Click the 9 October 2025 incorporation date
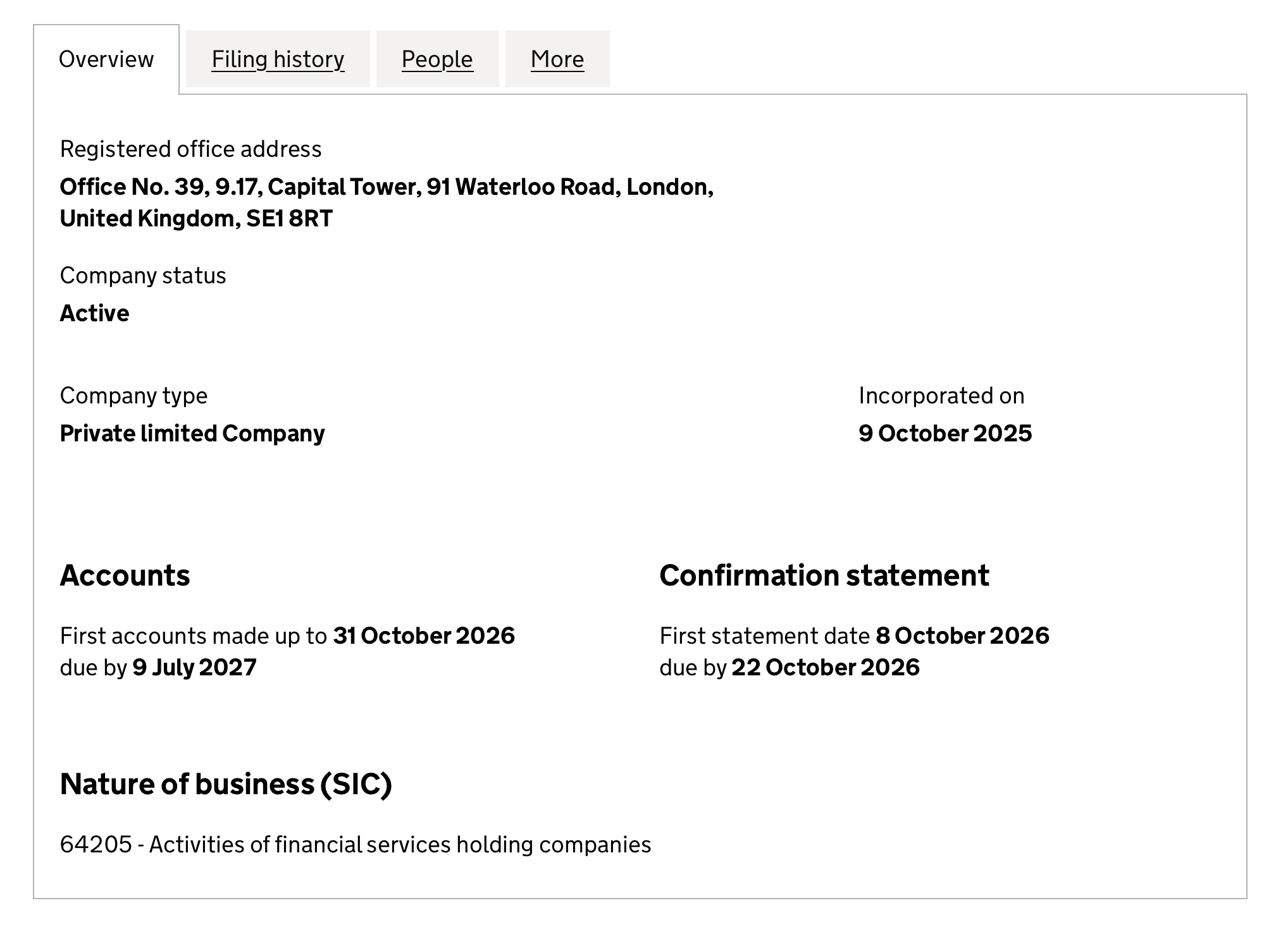This screenshot has width=1288, height=927. (x=945, y=434)
